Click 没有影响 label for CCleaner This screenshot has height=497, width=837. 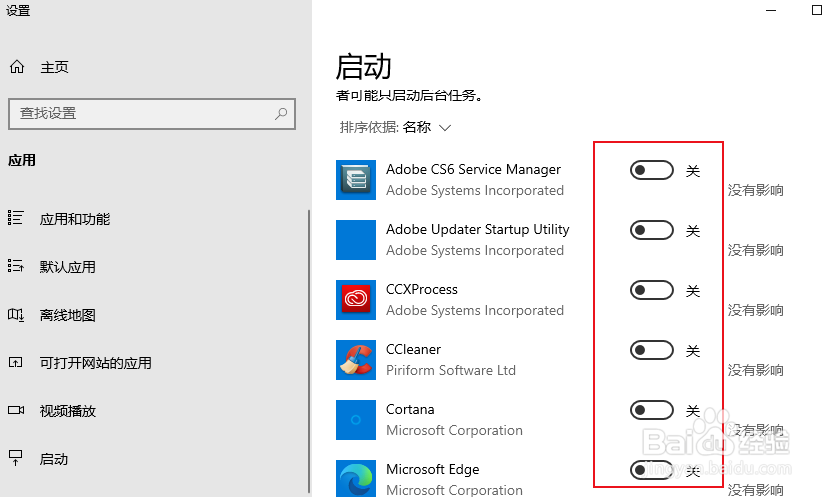755,370
